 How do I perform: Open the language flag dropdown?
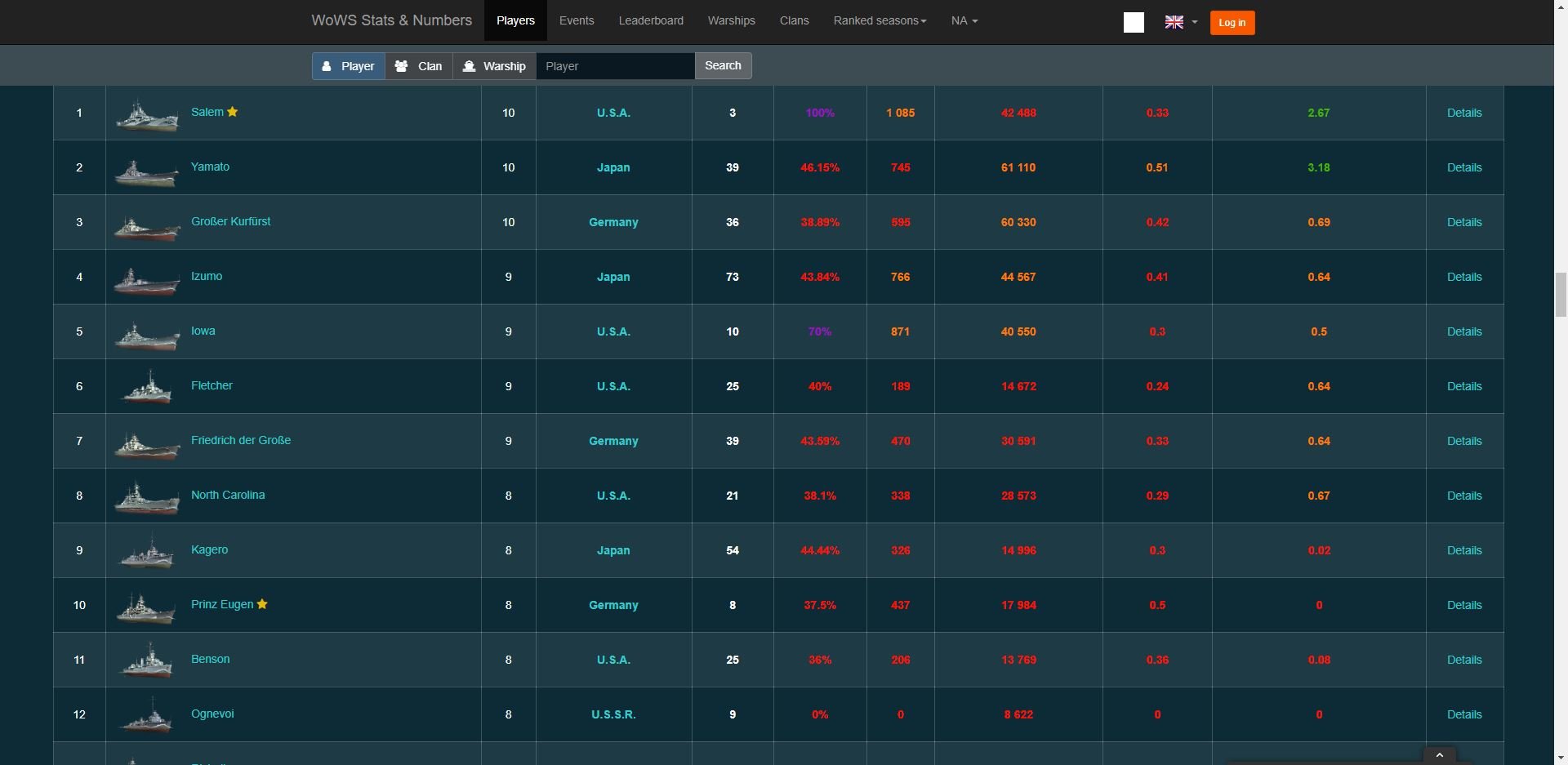pyautogui.click(x=1181, y=22)
